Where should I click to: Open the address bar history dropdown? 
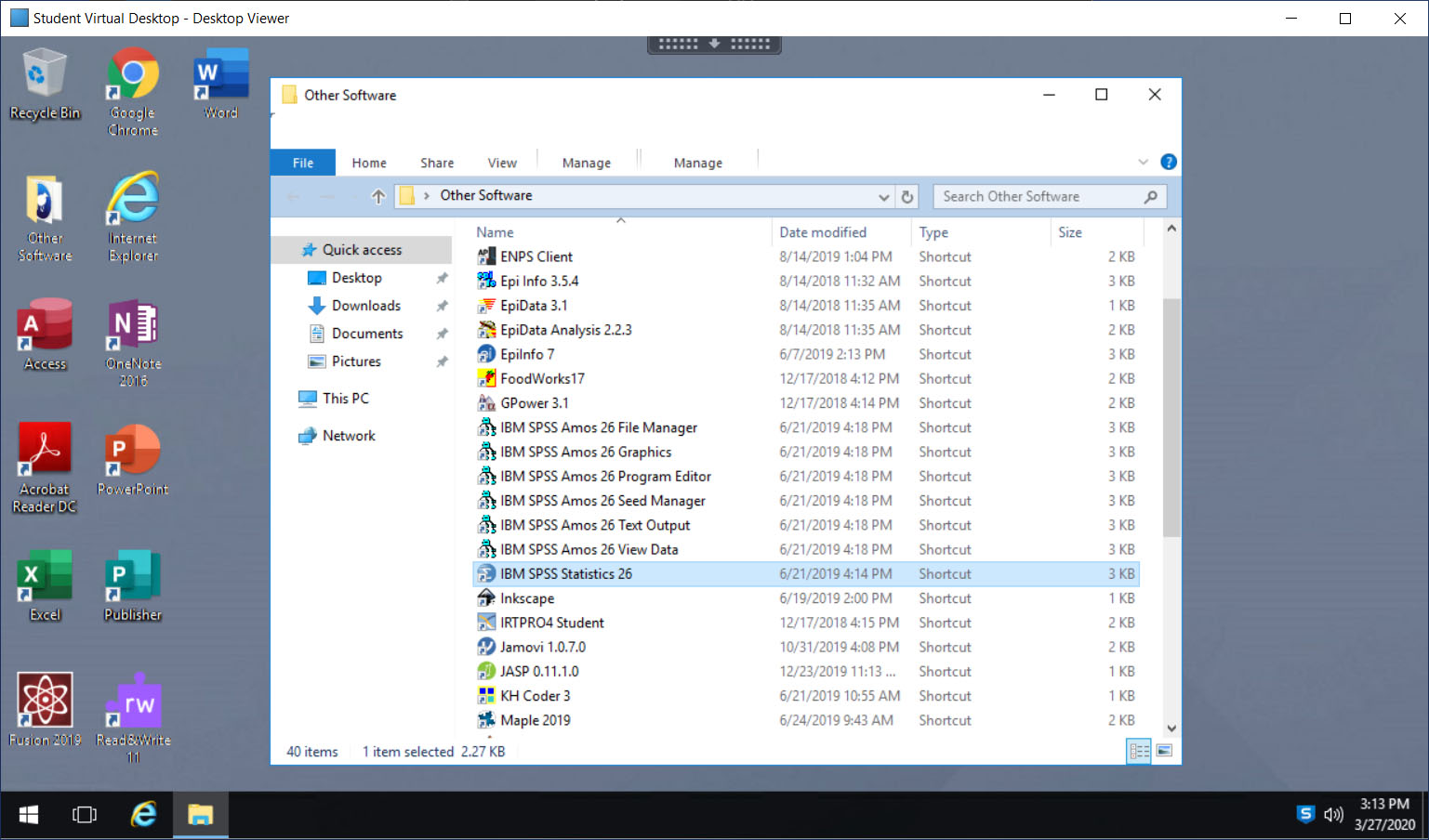tap(883, 197)
